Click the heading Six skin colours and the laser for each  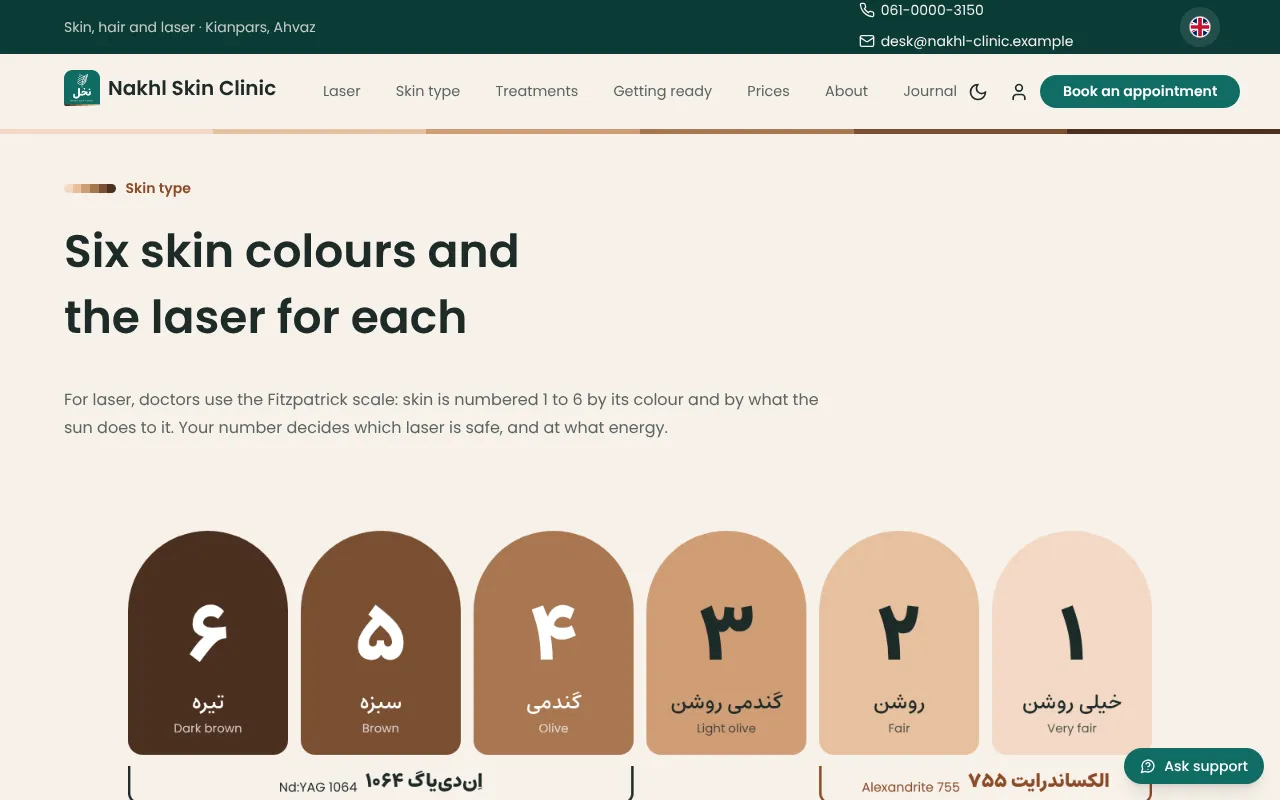[291, 284]
